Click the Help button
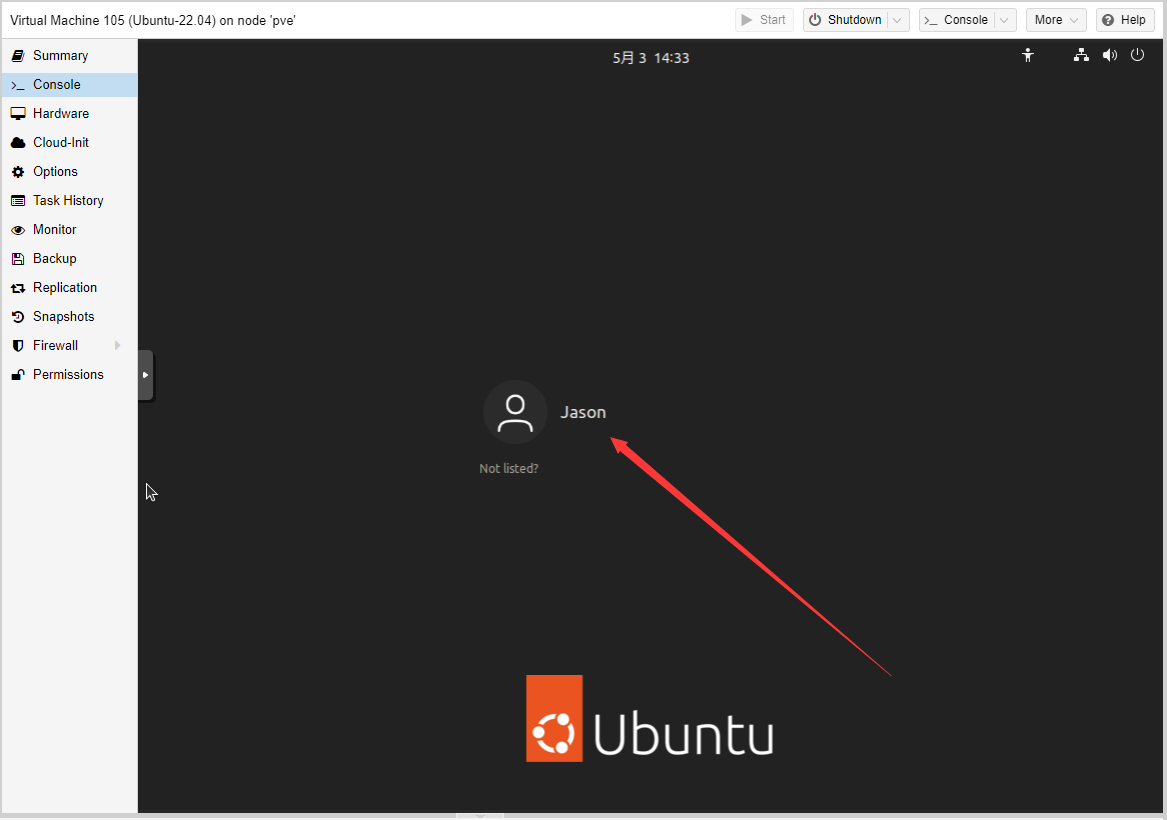1167x820 pixels. click(1124, 20)
